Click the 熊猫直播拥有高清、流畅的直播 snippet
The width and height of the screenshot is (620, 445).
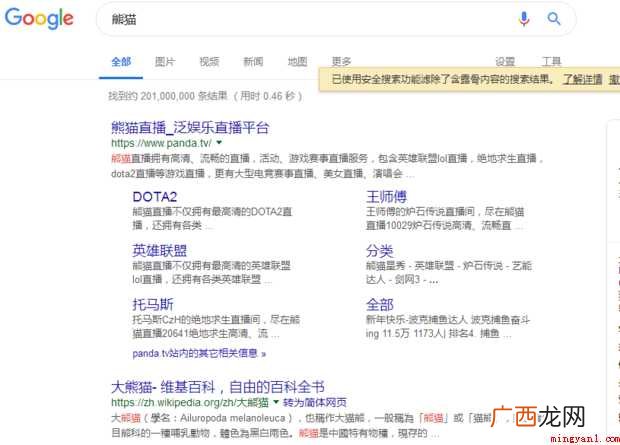point(327,166)
